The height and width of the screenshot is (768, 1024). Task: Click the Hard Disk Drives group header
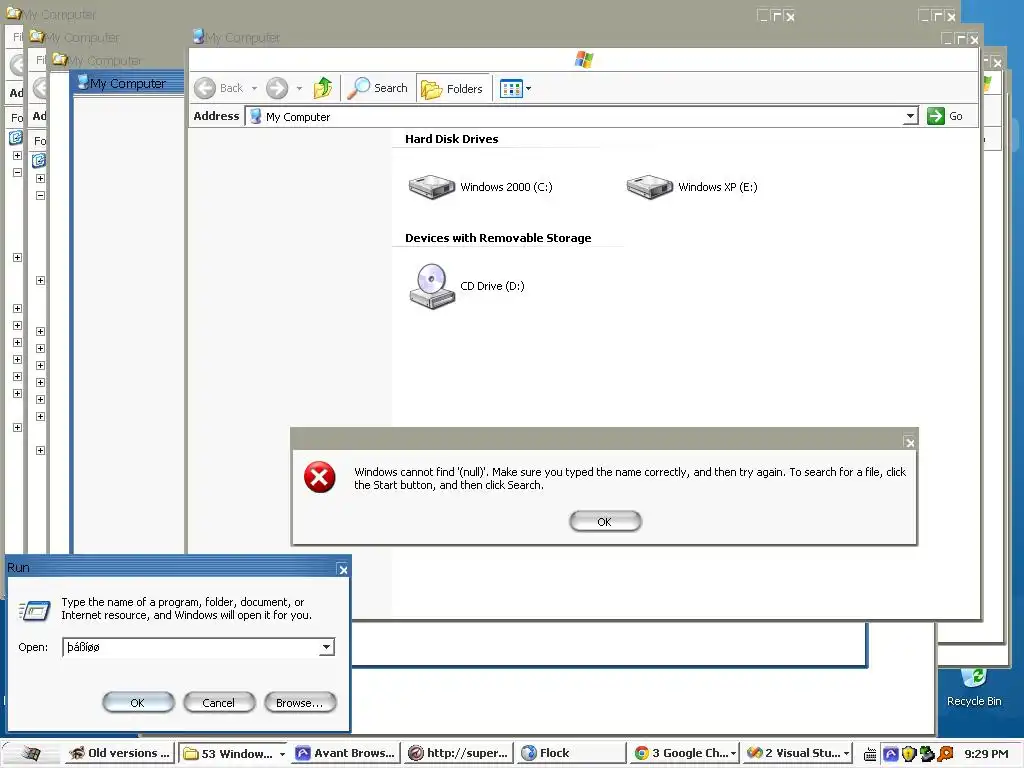451,139
